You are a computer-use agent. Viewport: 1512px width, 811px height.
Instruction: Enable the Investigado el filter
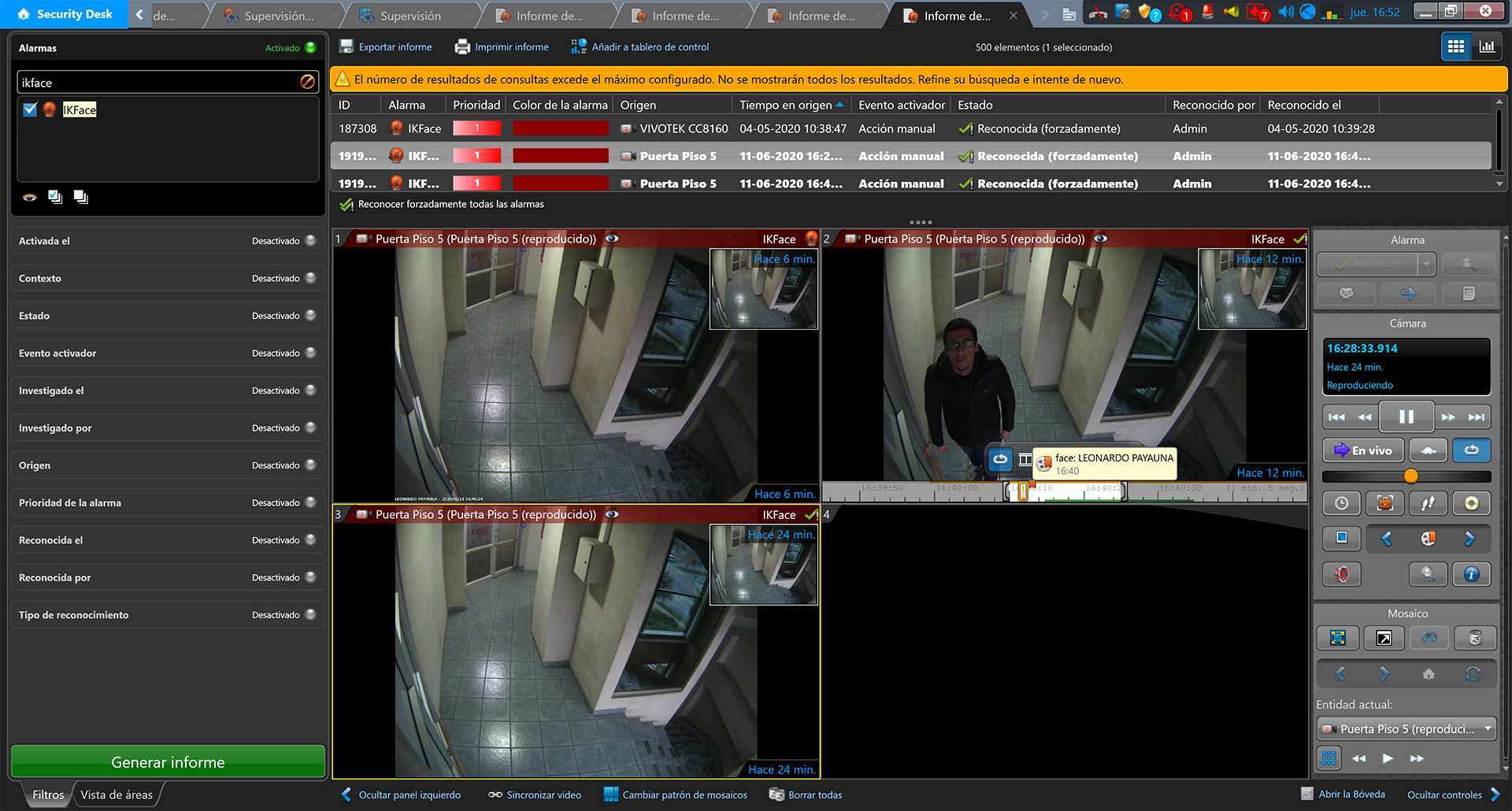(310, 391)
